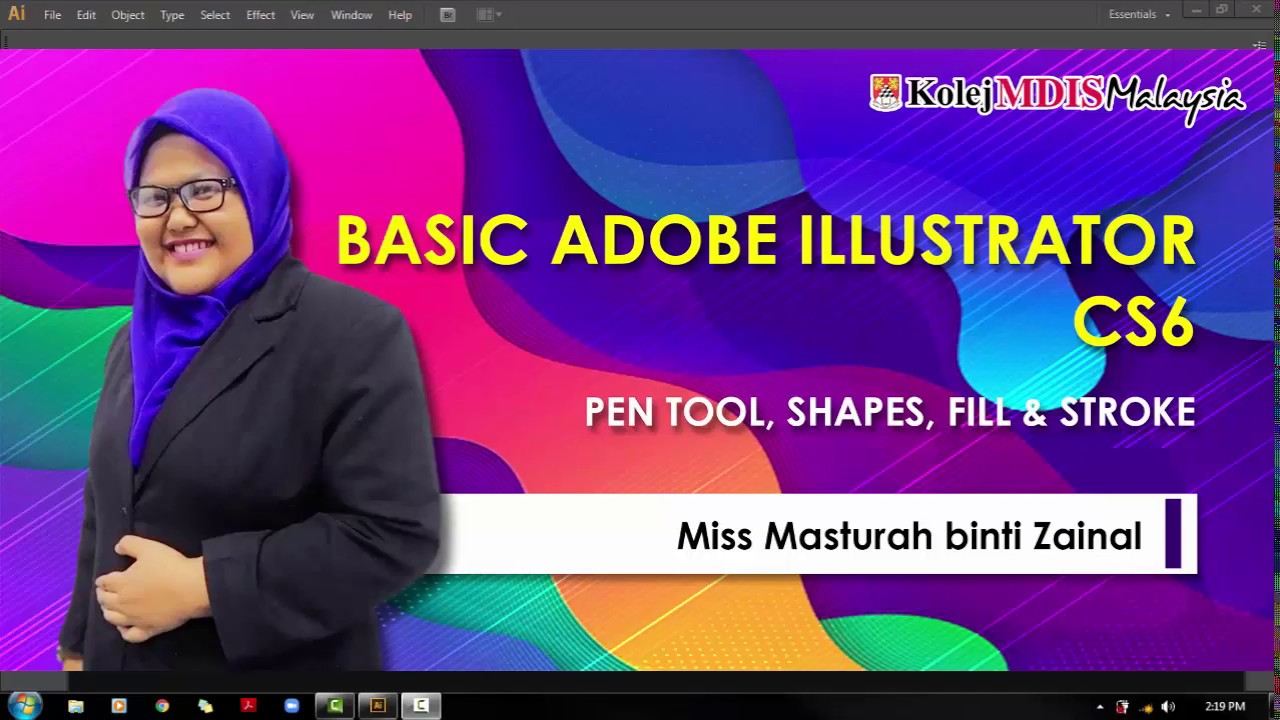
Task: Open the network status tray icon
Action: 1146,707
